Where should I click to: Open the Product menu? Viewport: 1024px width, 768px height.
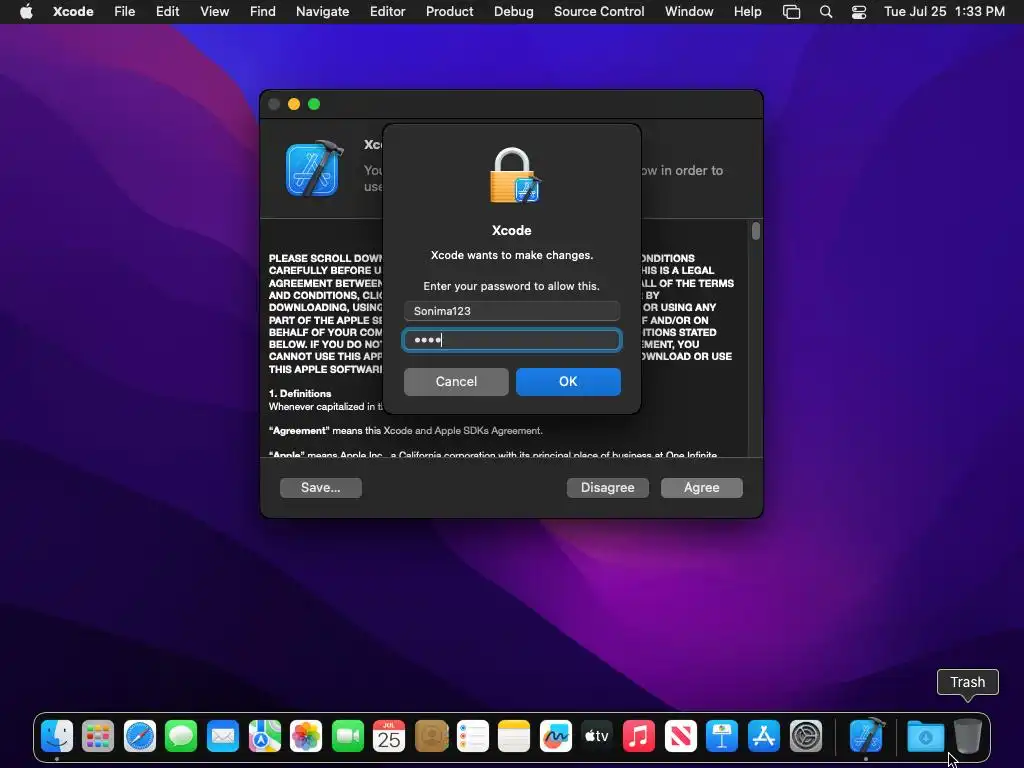tap(449, 12)
